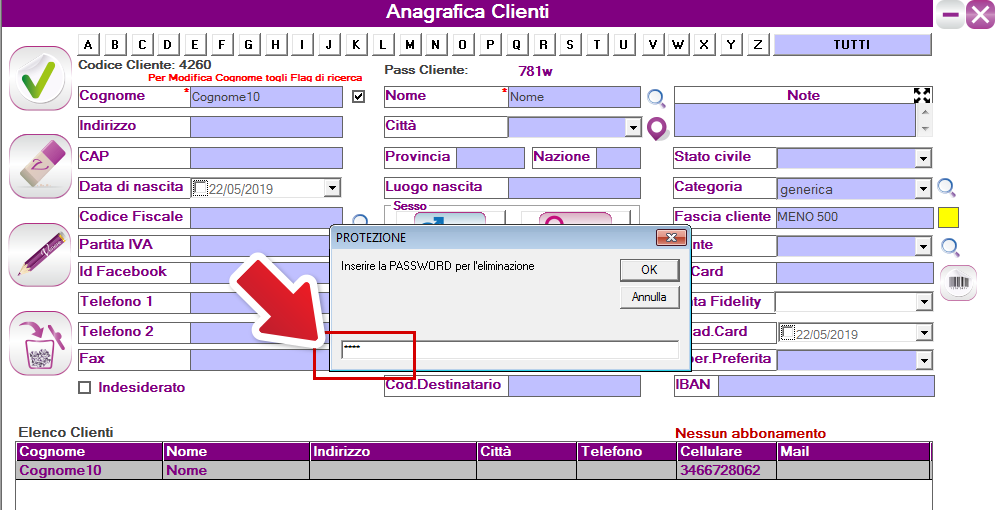Click the magnifier next to Nome field
Screen dimensions: 1001x510
click(656, 98)
